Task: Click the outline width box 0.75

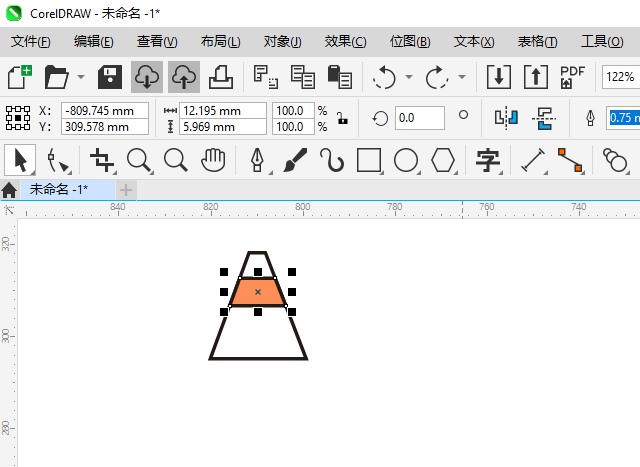Action: click(624, 118)
